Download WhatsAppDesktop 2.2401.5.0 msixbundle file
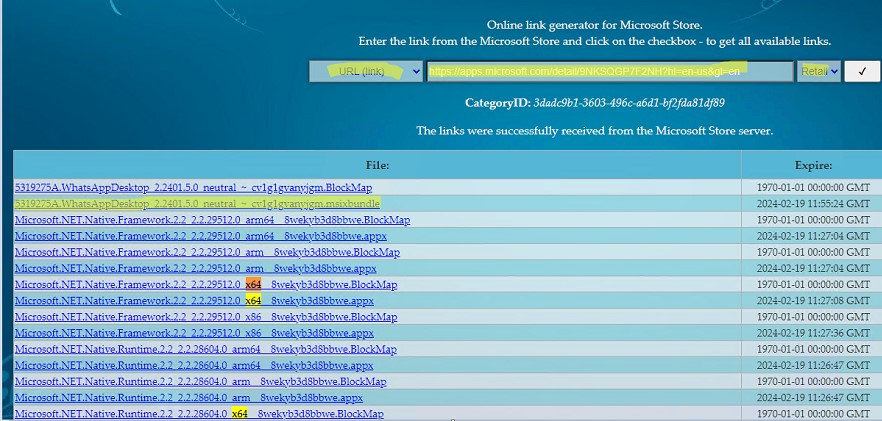The image size is (882, 421). [x=197, y=203]
